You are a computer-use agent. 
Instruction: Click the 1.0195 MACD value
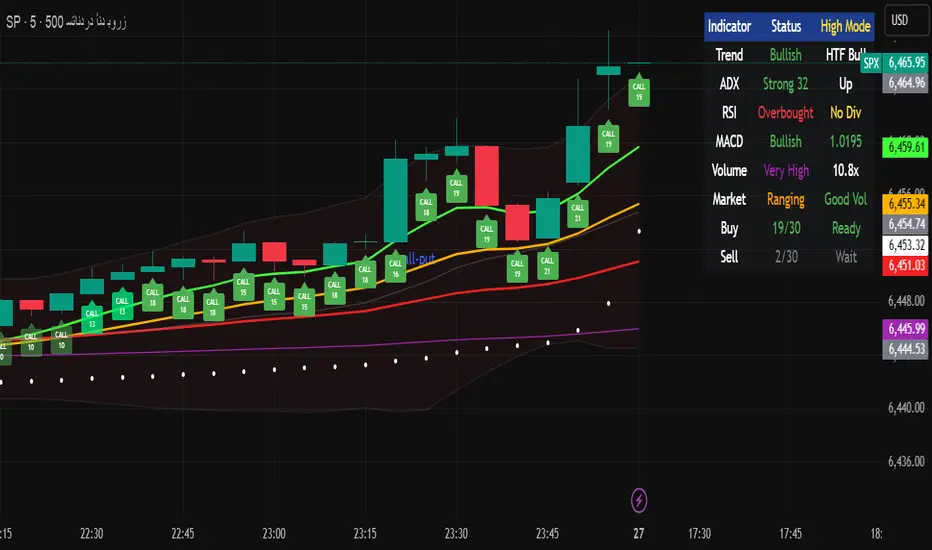pyautogui.click(x=845, y=142)
